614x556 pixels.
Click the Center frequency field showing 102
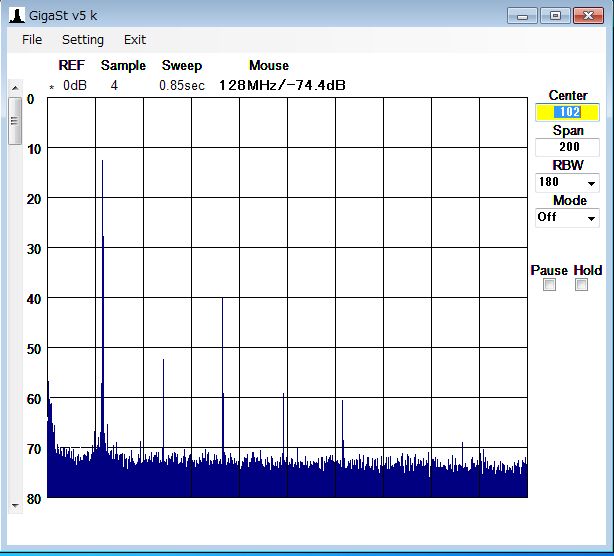pyautogui.click(x=567, y=112)
